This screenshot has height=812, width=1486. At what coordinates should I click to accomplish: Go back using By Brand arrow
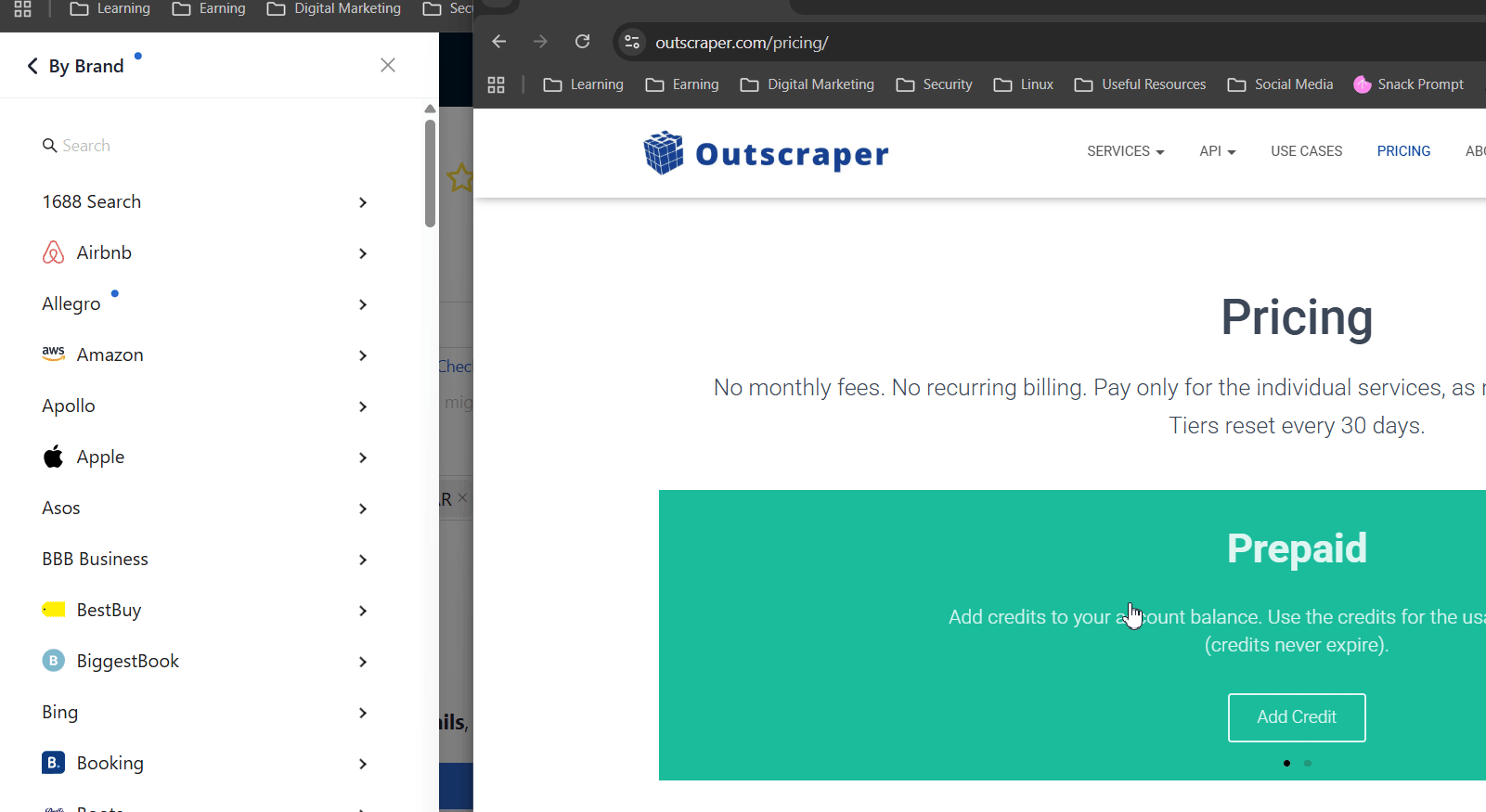pyautogui.click(x=32, y=66)
